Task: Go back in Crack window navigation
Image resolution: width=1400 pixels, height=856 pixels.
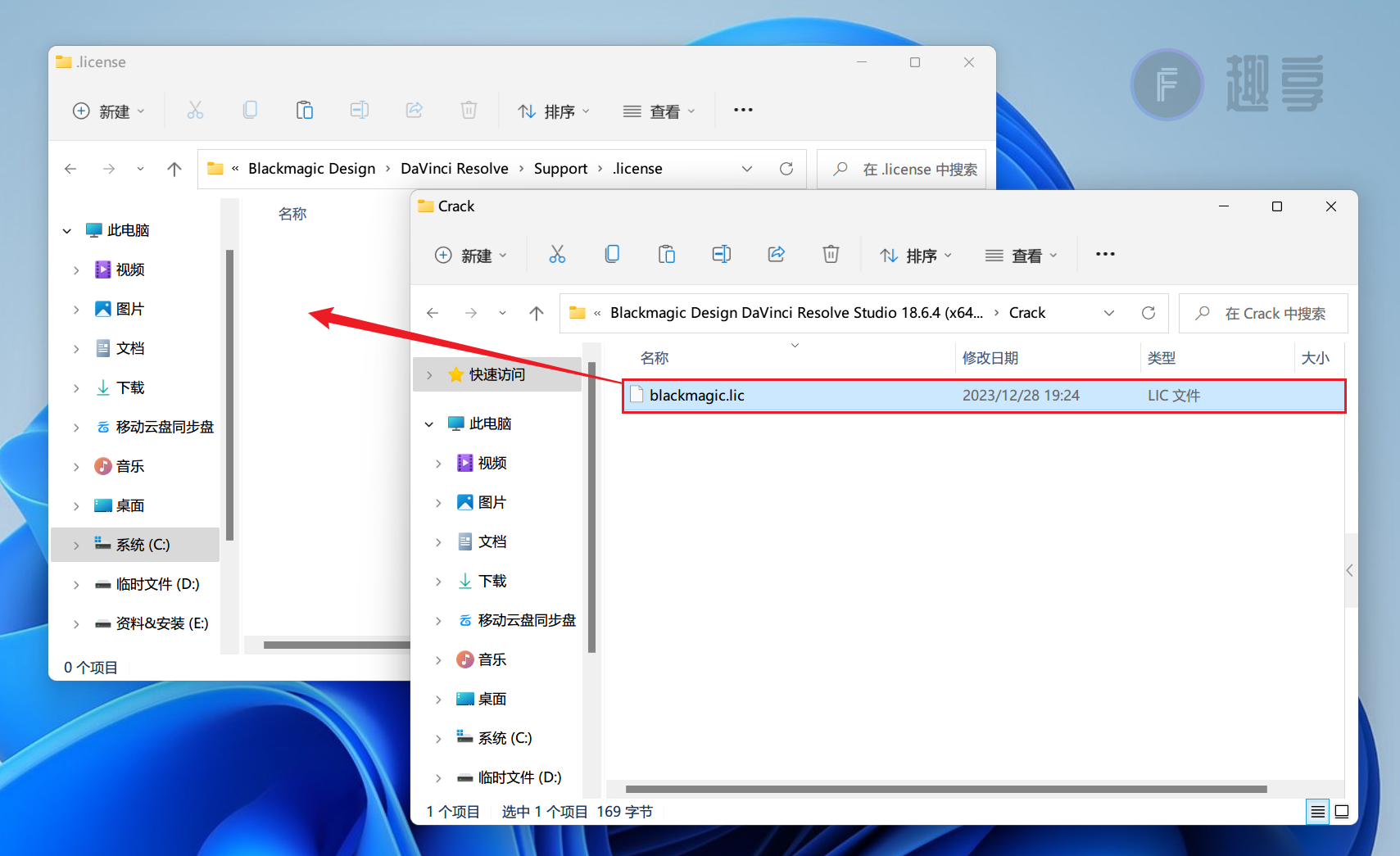Action: point(433,313)
